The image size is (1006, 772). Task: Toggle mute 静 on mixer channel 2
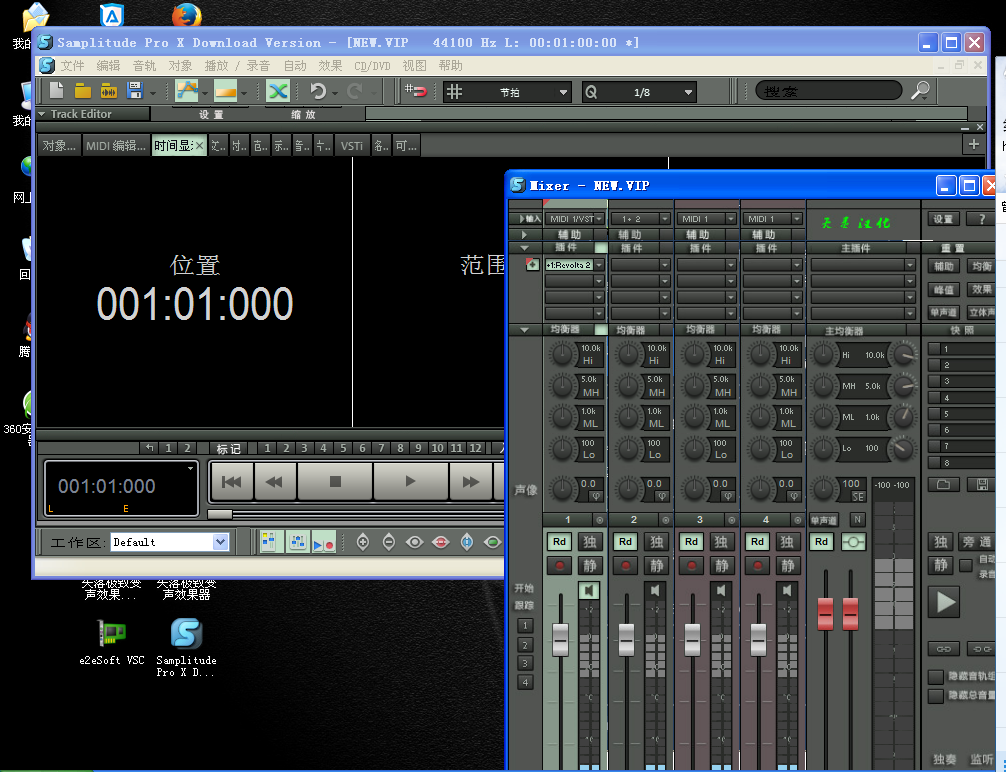coord(656,565)
